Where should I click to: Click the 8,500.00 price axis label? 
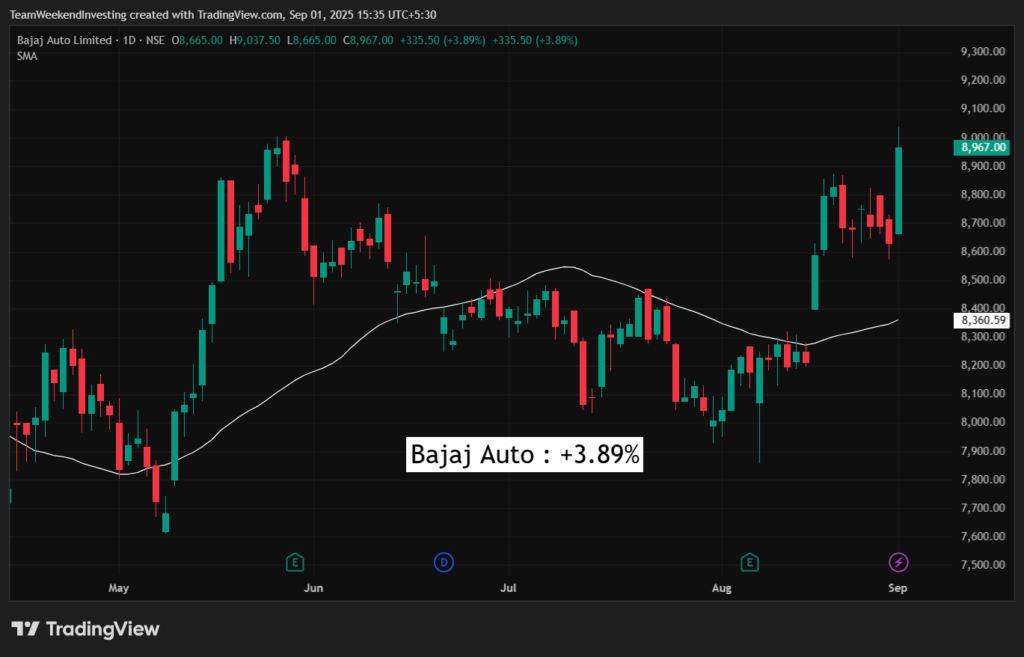tap(983, 280)
